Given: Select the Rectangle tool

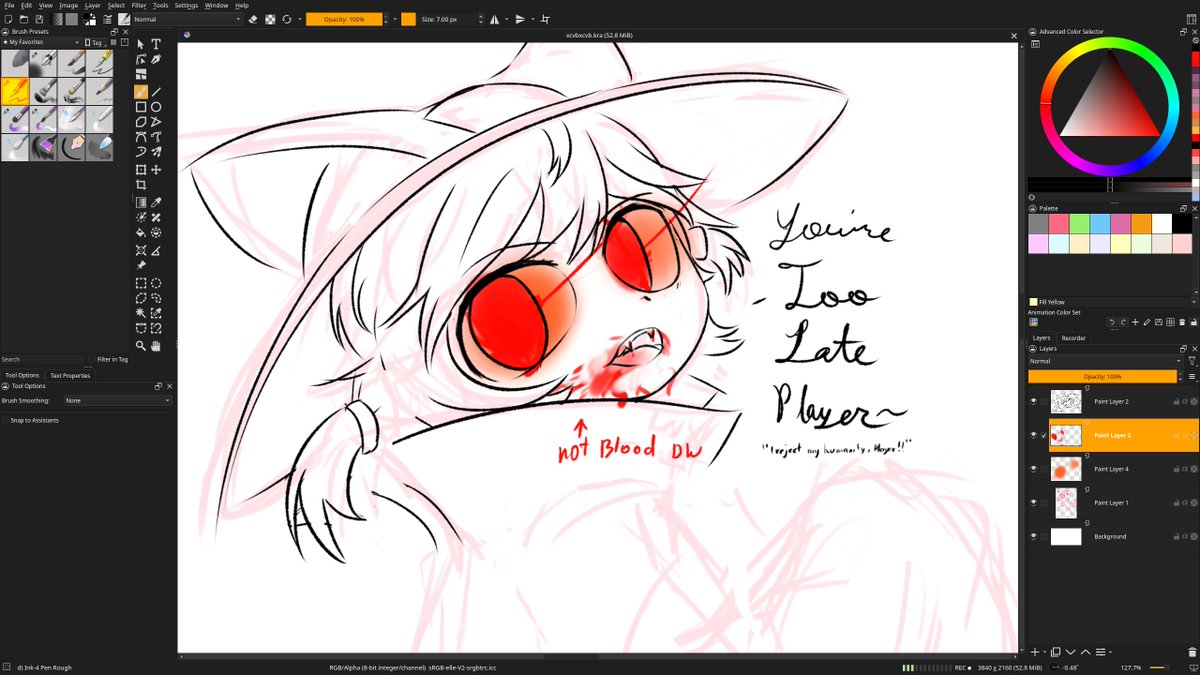Looking at the screenshot, I should coord(141,107).
